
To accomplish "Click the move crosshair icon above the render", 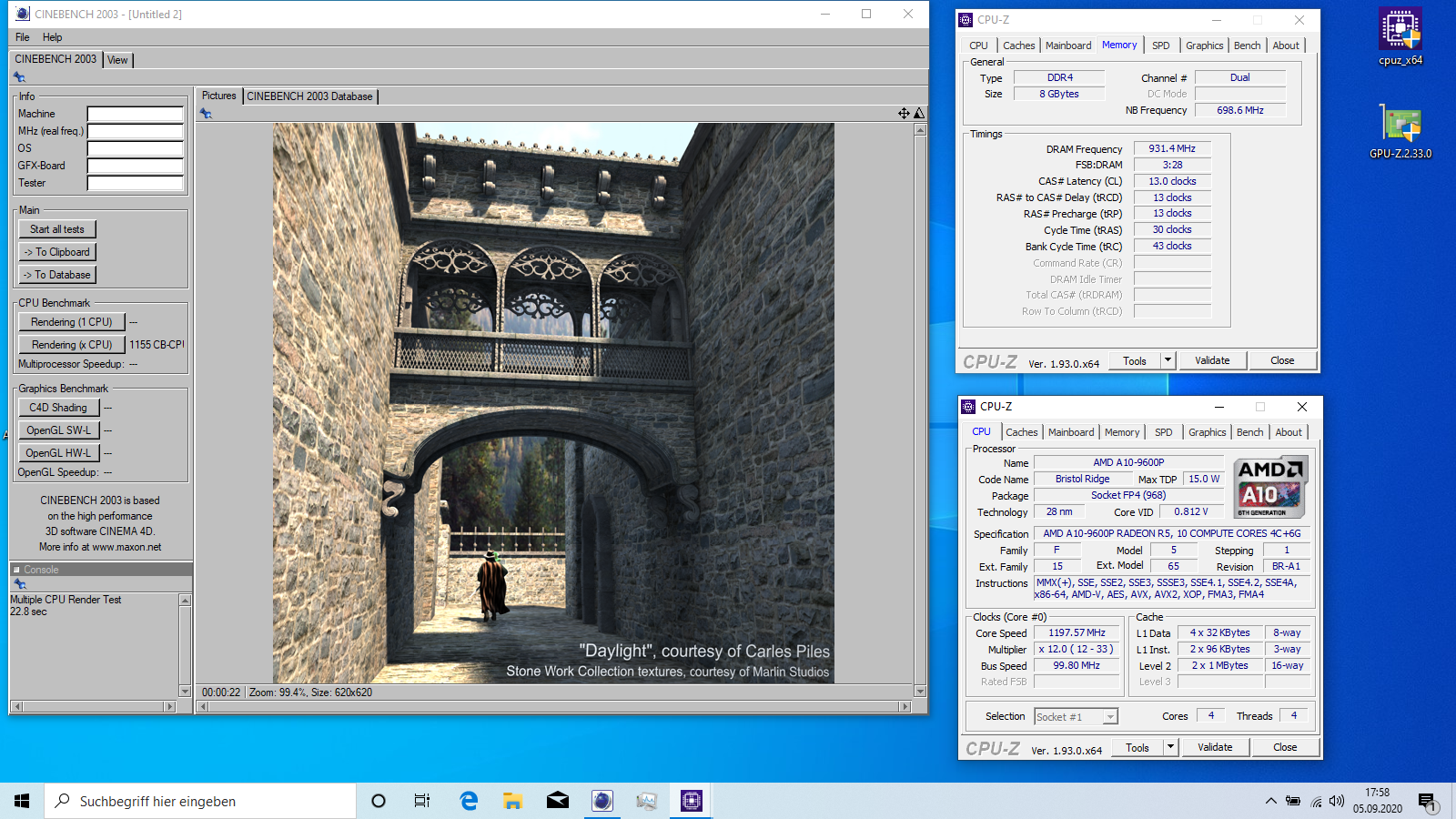I will point(904,114).
